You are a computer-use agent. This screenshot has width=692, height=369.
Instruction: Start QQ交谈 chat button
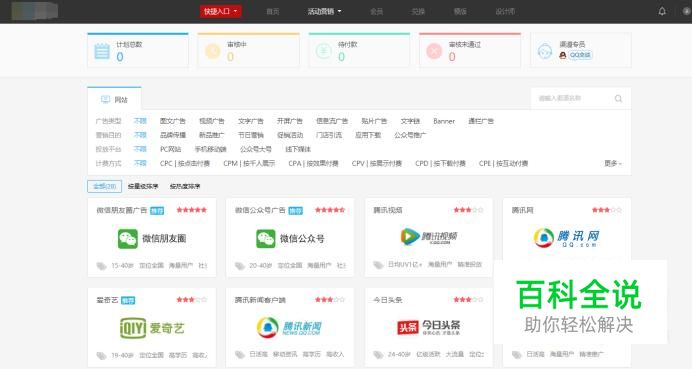[580, 55]
